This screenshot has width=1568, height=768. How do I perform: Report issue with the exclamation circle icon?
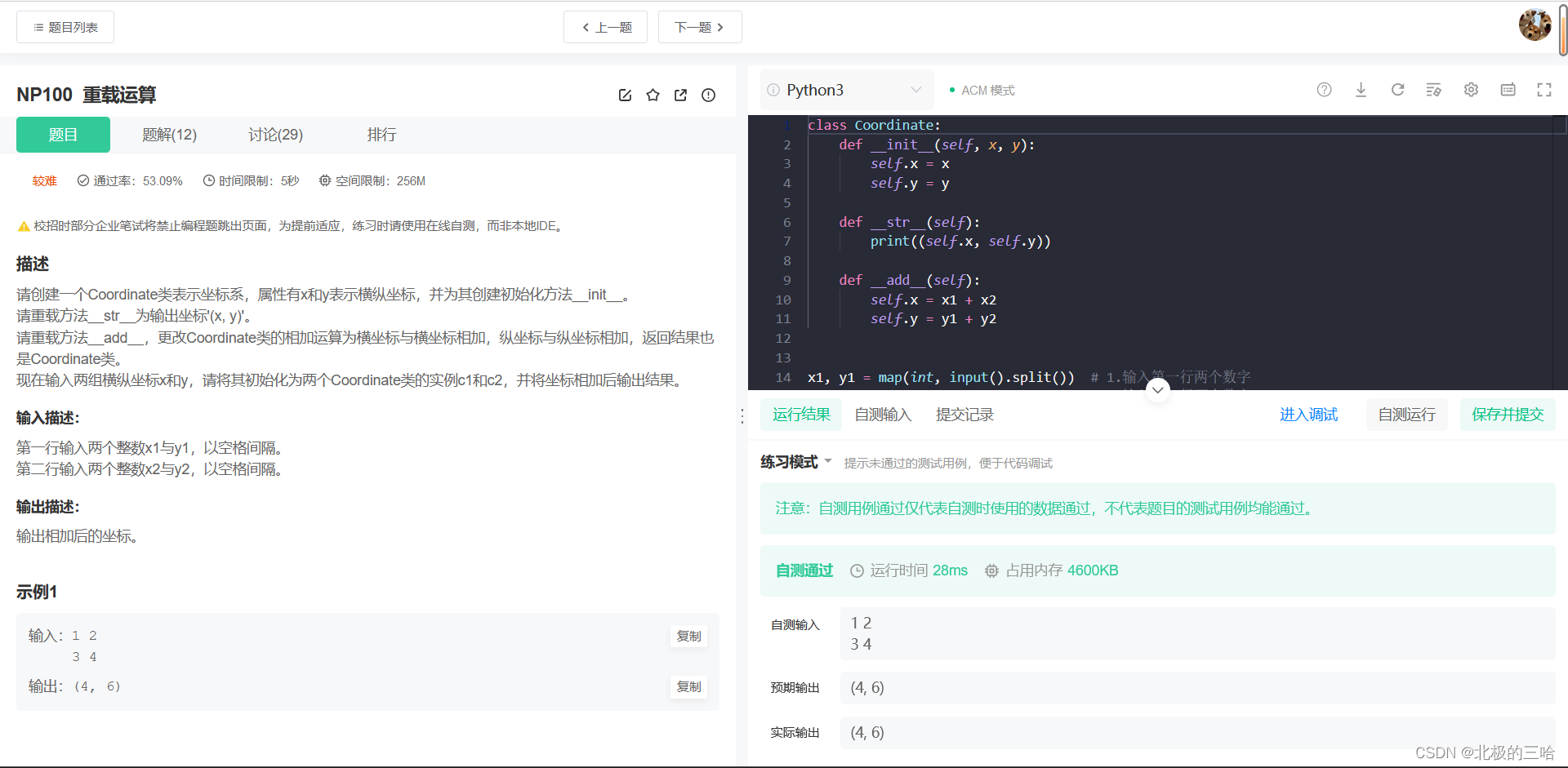tap(708, 95)
